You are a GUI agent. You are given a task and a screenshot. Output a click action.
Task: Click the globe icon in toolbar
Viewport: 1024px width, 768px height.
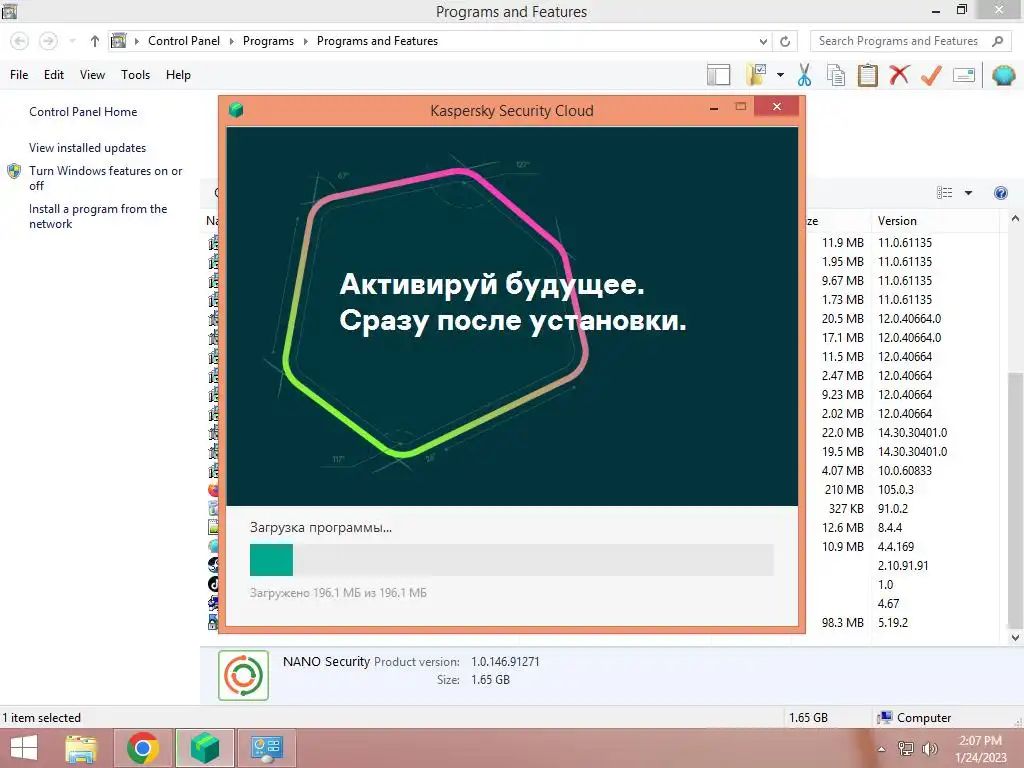[1003, 75]
